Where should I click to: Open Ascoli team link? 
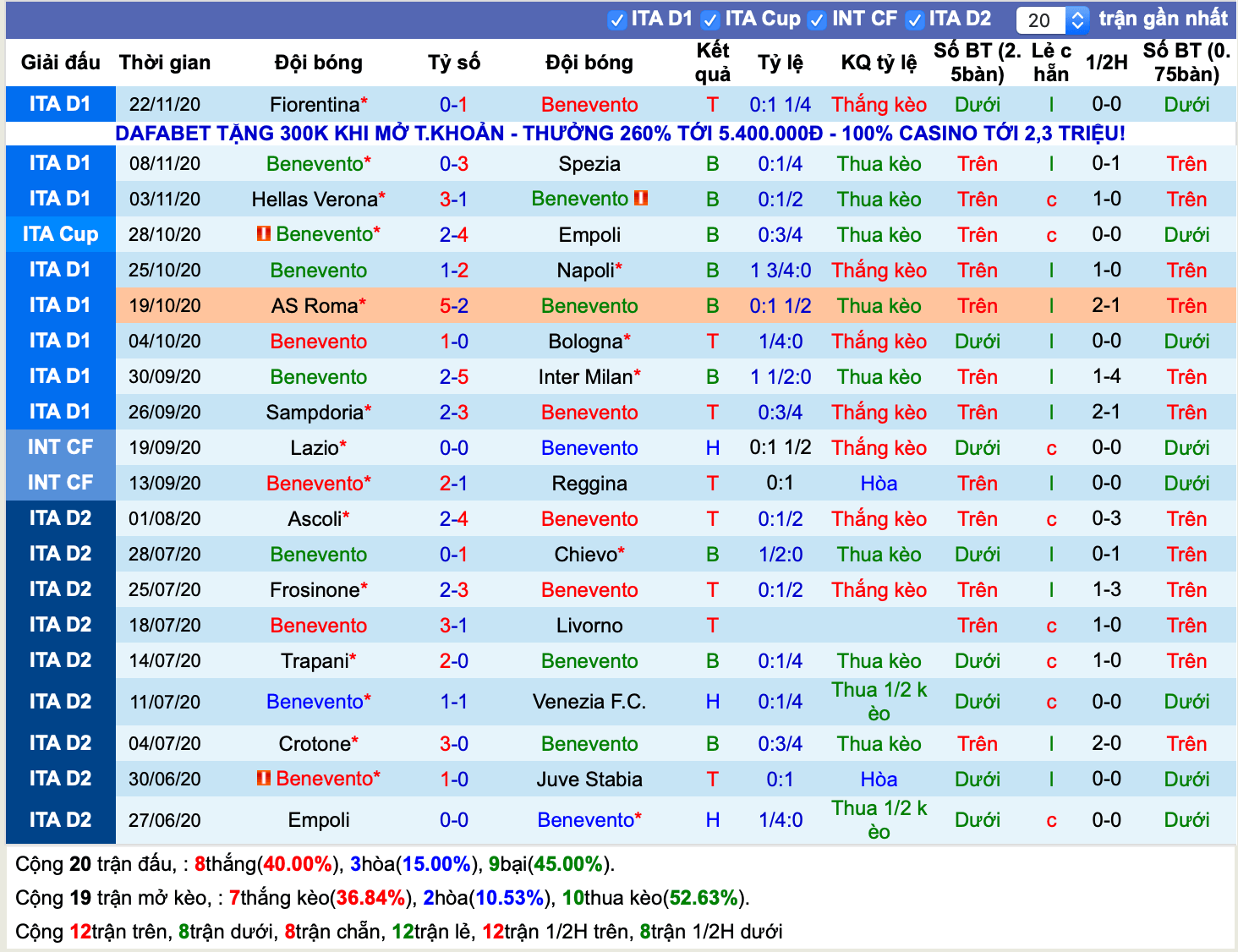(315, 519)
